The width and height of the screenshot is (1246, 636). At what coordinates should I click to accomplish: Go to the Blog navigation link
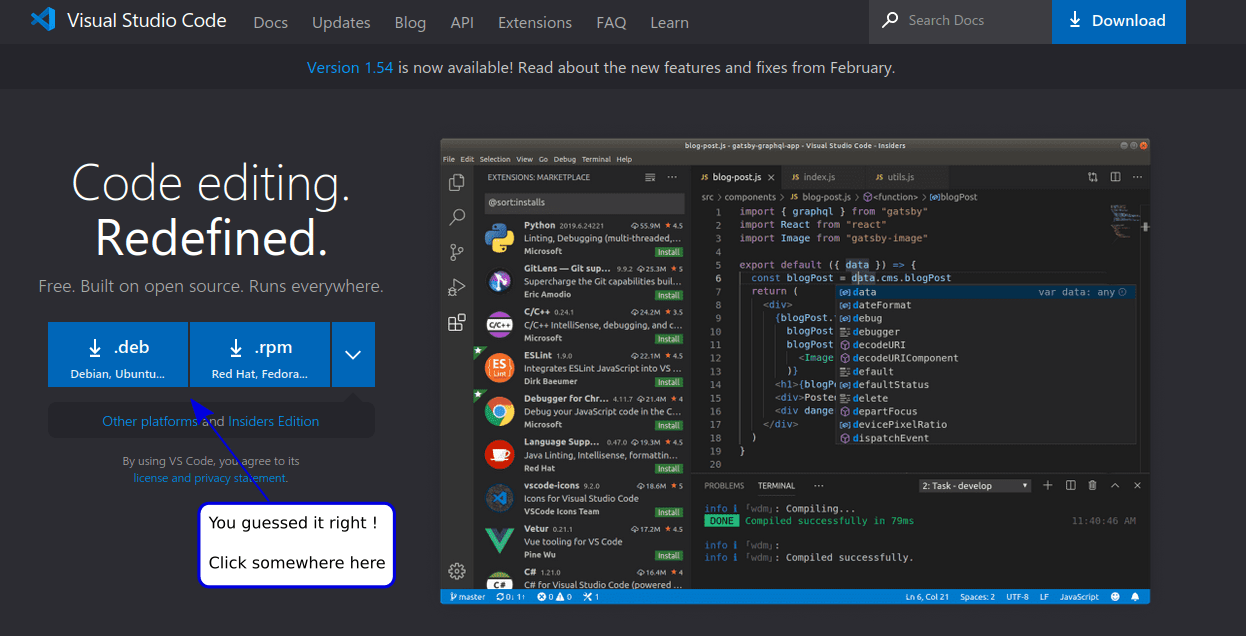tap(410, 22)
